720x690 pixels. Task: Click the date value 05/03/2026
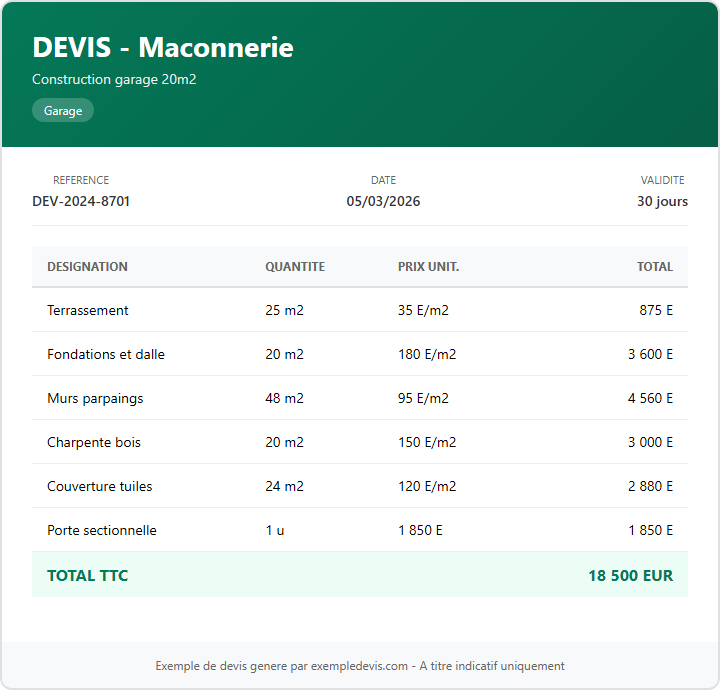pyautogui.click(x=383, y=201)
